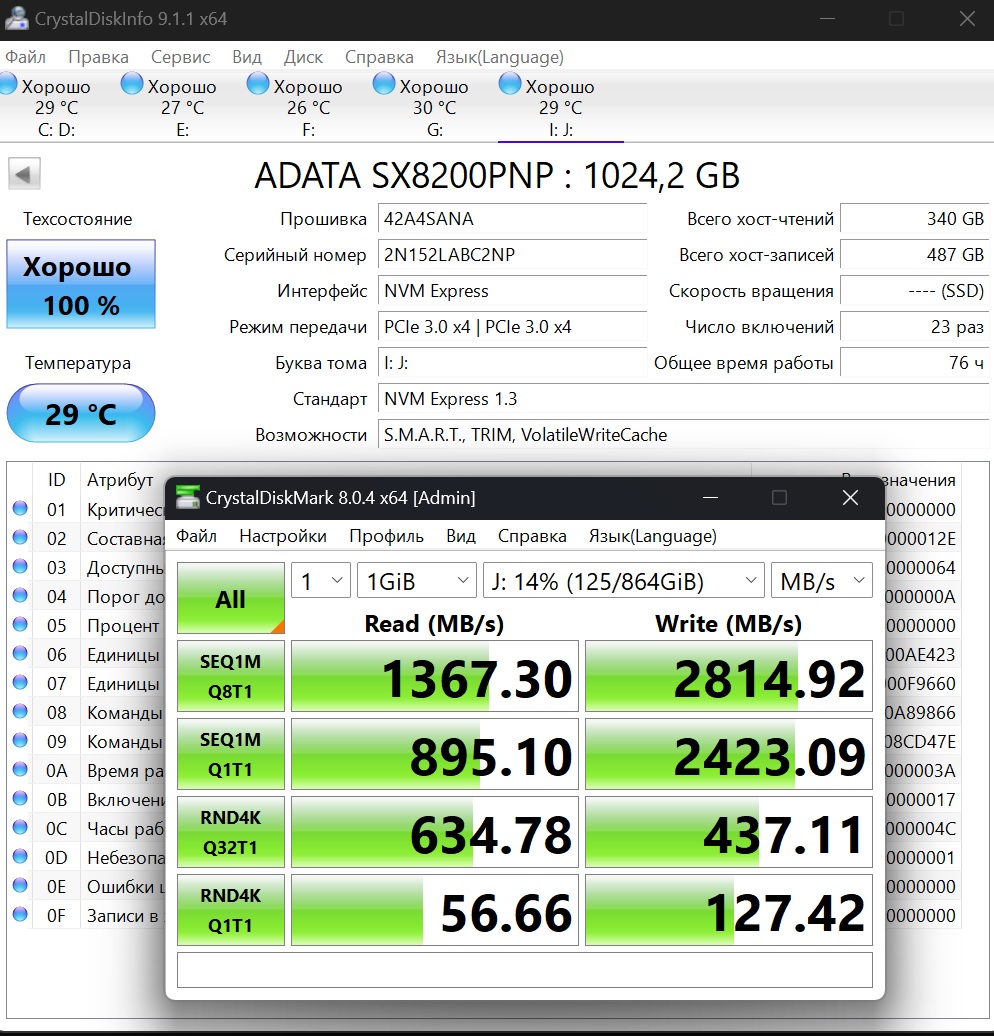This screenshot has width=994, height=1036.
Task: Click status orb of attribute 05
Action: coord(20,624)
